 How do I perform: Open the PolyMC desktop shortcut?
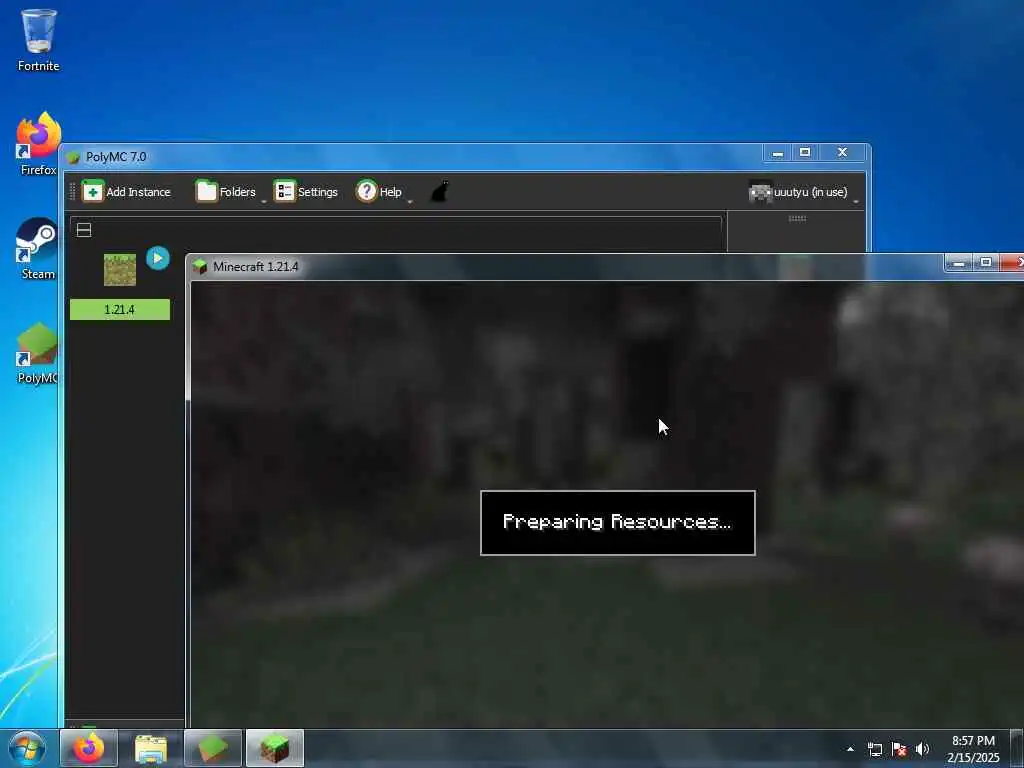click(x=37, y=353)
